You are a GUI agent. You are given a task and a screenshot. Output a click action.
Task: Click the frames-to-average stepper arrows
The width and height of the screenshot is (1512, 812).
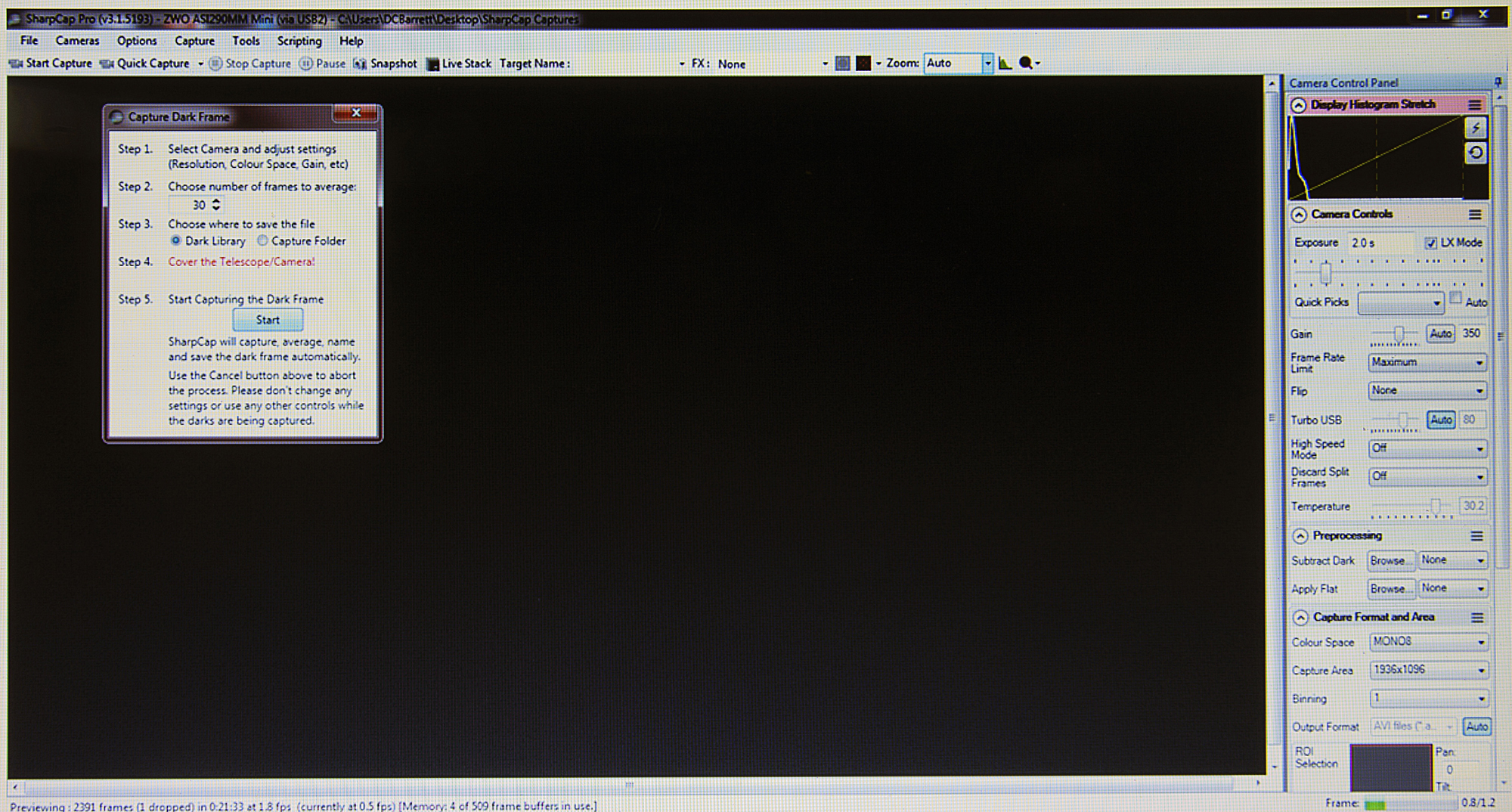216,204
